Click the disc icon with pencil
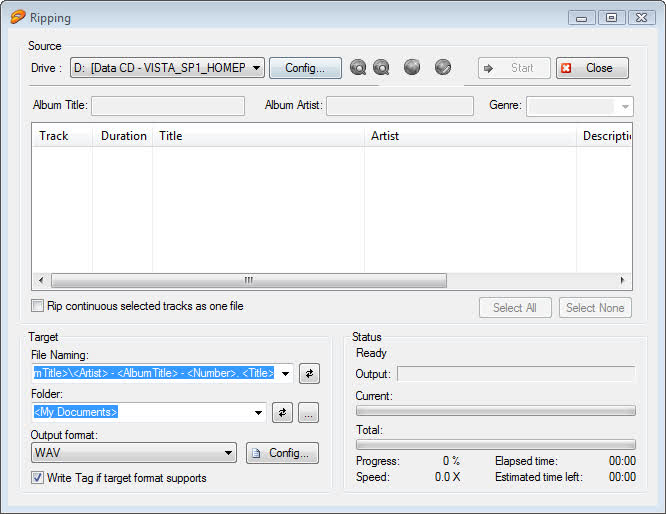666x514 pixels. pyautogui.click(x=443, y=67)
